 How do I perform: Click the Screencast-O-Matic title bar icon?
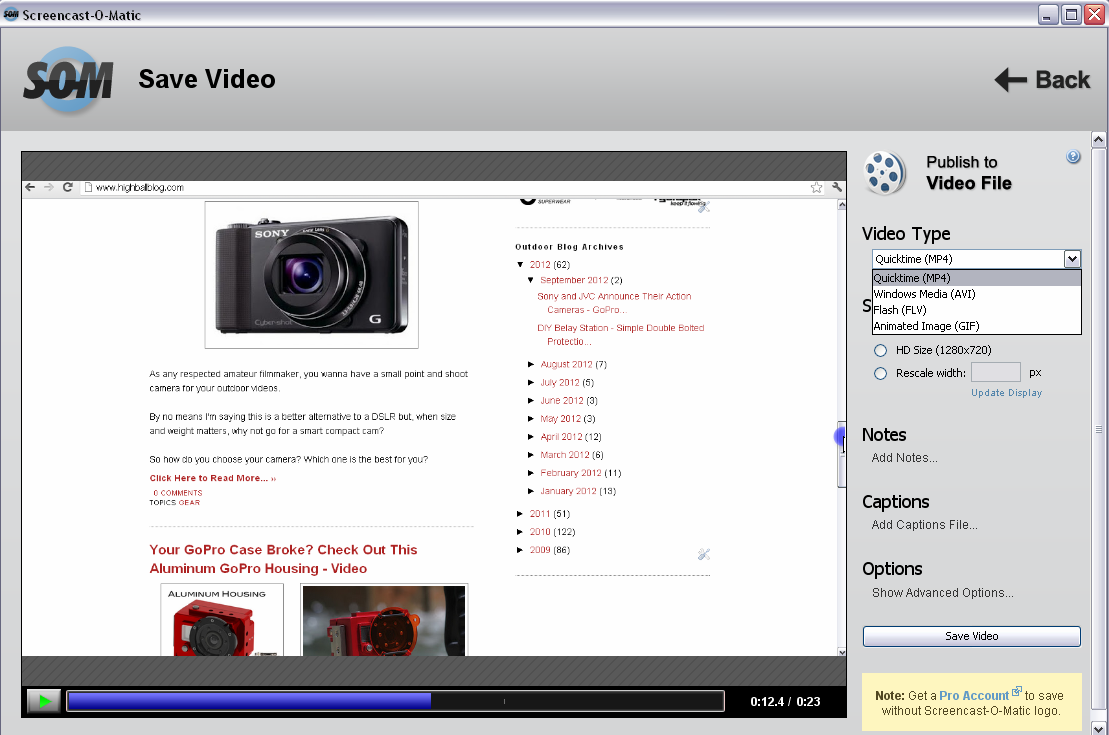pyautogui.click(x=11, y=14)
